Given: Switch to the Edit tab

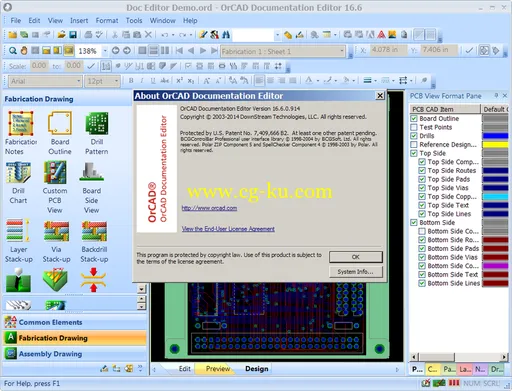Looking at the screenshot, I should tap(184, 369).
